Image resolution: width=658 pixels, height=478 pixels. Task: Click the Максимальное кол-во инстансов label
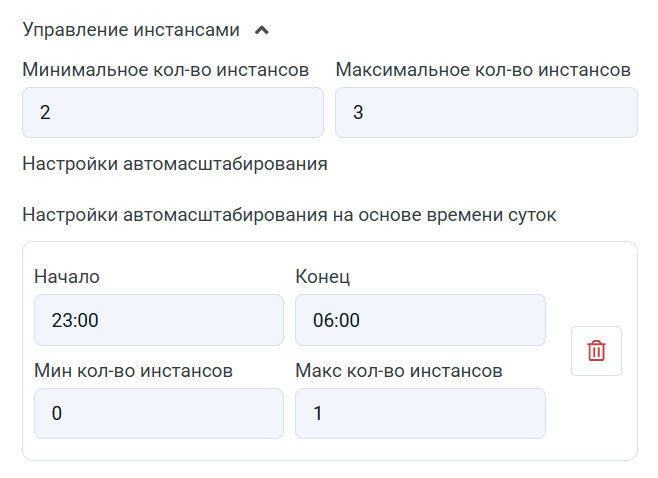483,70
